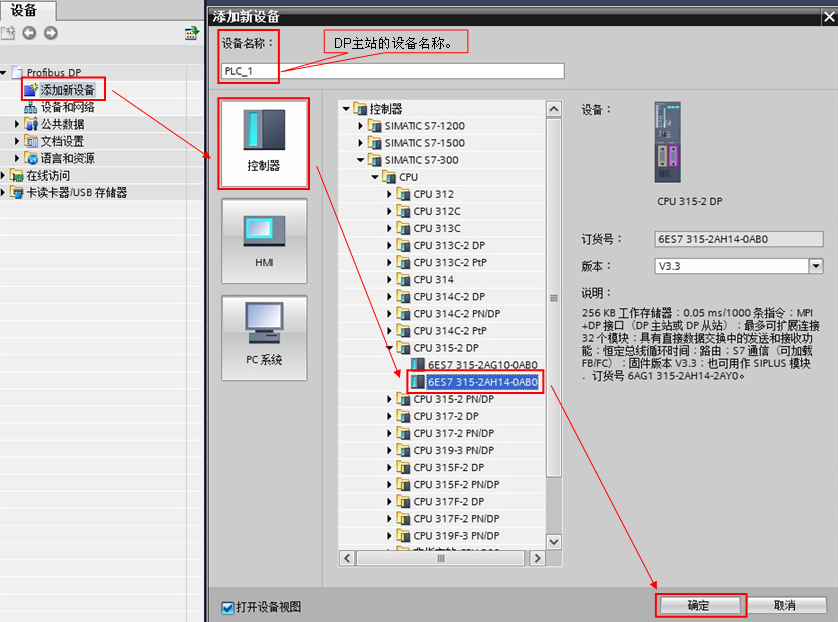
Task: Click the CPU 315-2 DP device image
Action: [668, 142]
